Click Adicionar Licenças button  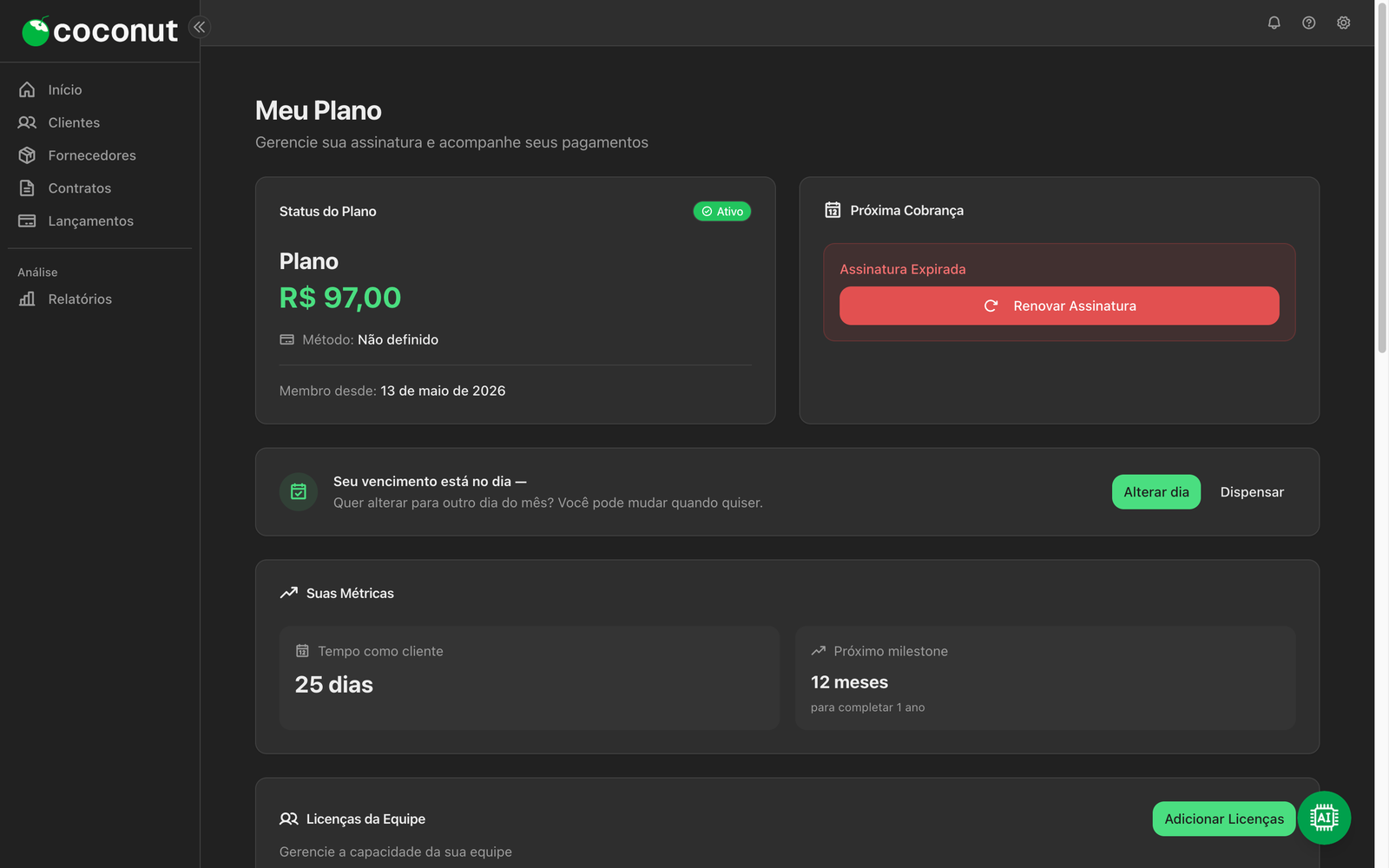click(1224, 819)
